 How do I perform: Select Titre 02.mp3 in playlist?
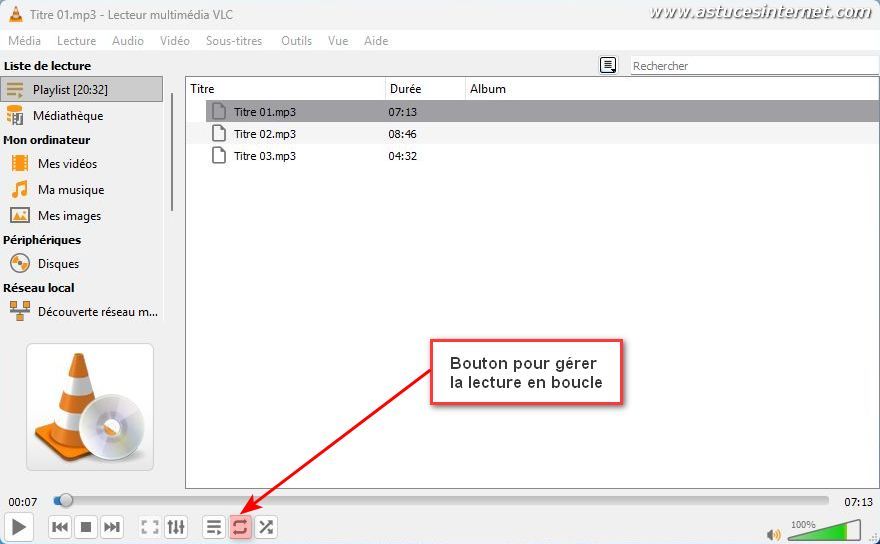264,134
